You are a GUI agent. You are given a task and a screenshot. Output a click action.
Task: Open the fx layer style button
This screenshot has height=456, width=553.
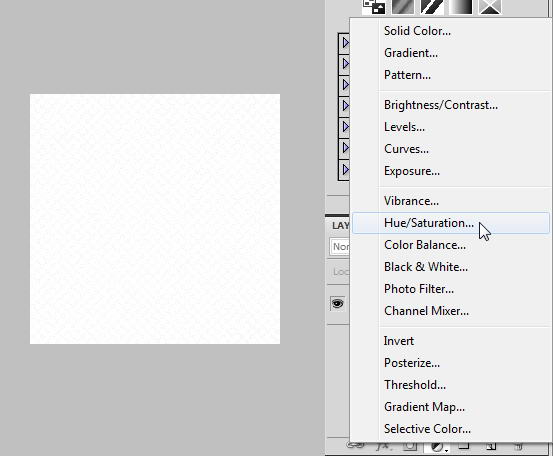(383, 446)
